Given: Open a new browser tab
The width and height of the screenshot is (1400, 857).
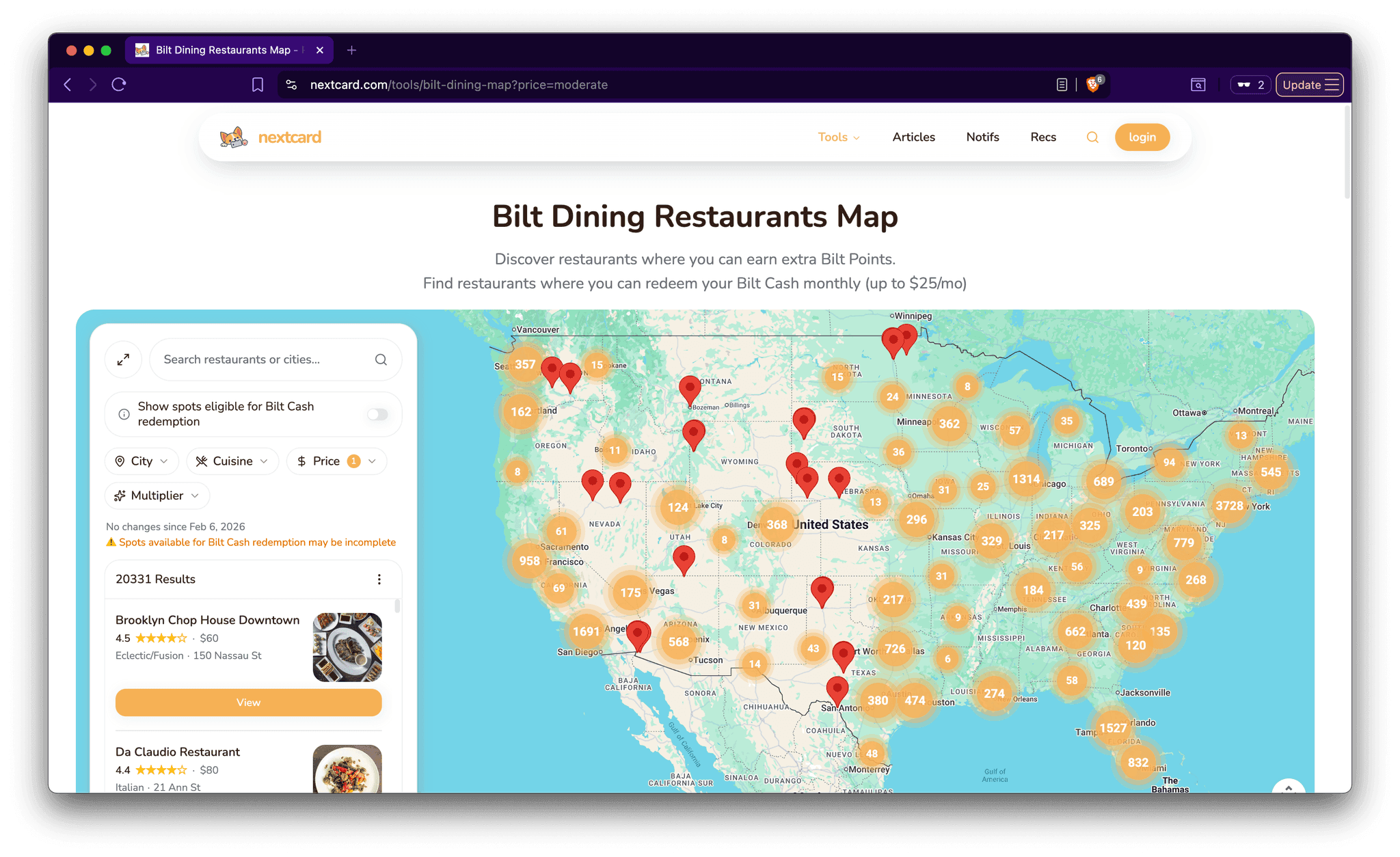Looking at the screenshot, I should pyautogui.click(x=351, y=50).
